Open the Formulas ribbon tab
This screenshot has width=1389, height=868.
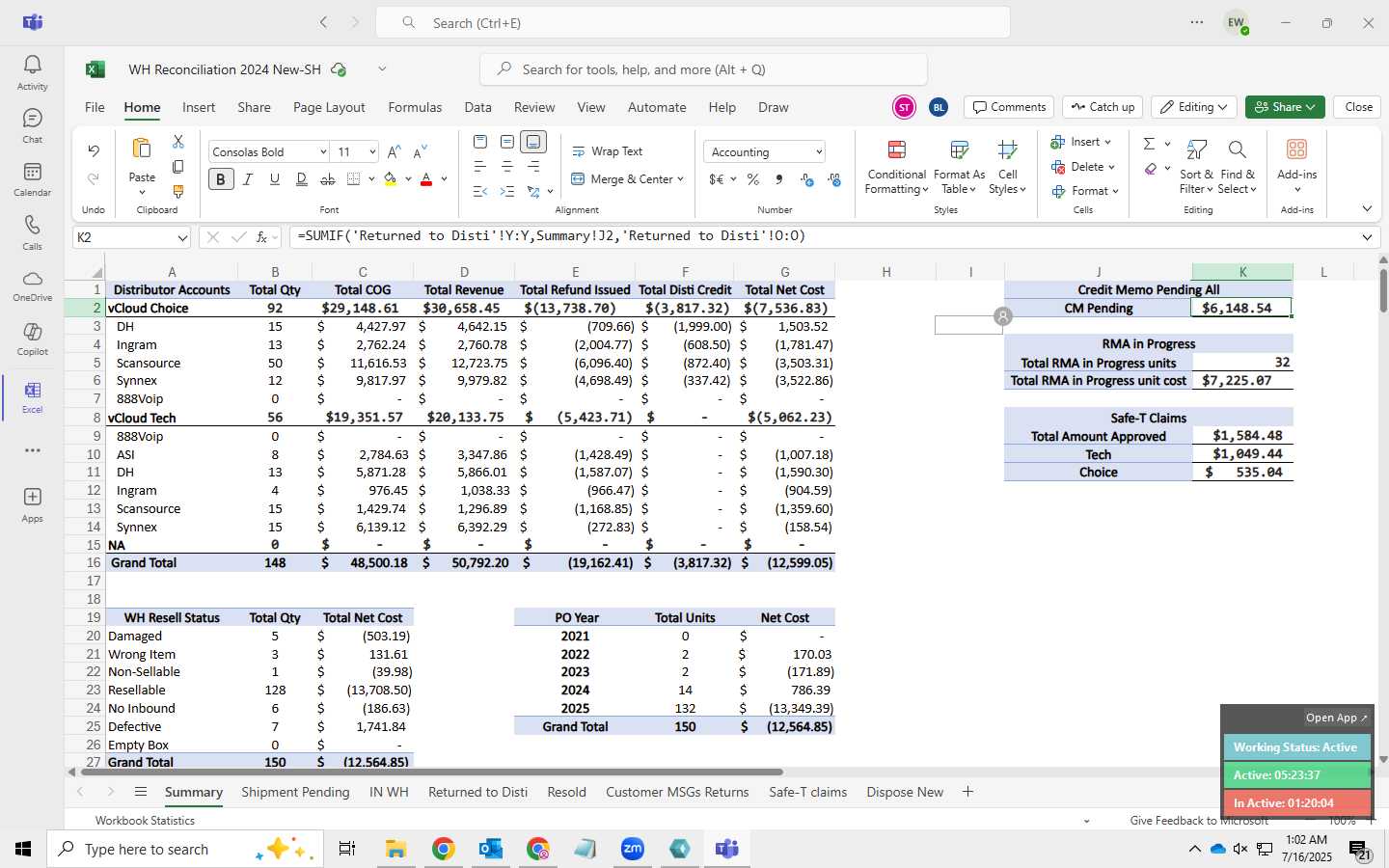[415, 107]
